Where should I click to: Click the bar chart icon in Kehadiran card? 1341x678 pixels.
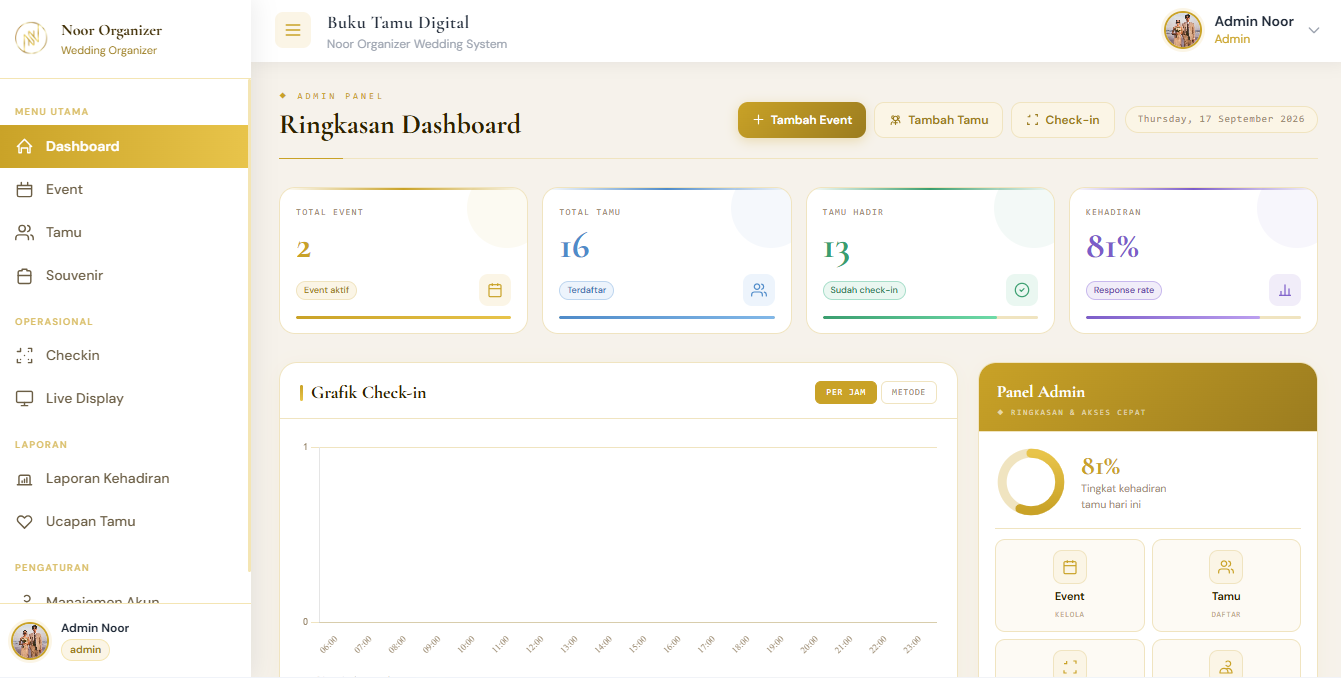(x=1285, y=290)
